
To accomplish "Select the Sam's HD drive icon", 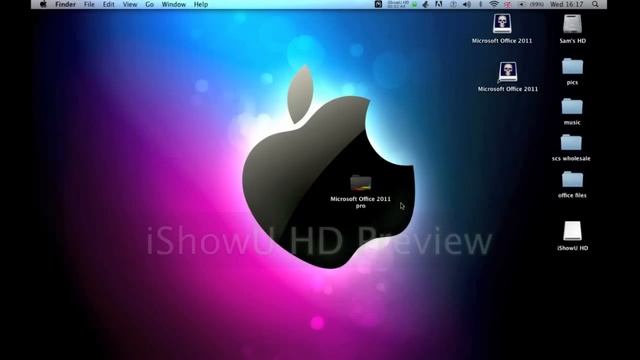I will 572,24.
